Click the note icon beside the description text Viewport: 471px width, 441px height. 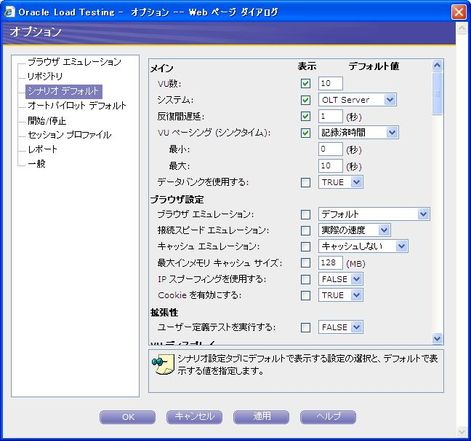click(163, 364)
